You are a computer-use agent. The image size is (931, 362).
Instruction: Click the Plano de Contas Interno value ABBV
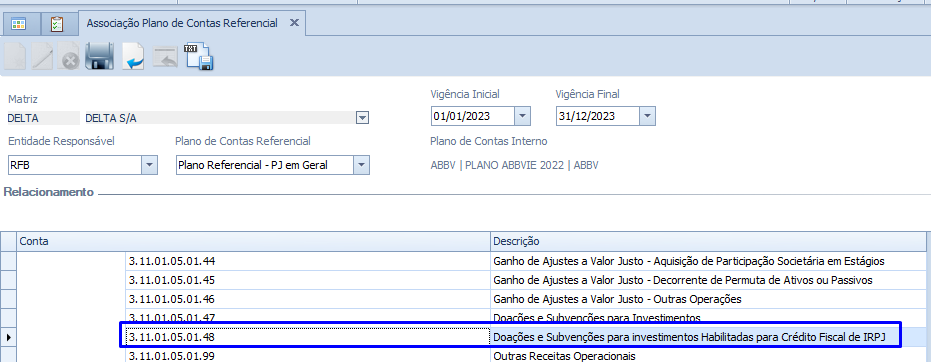point(514,165)
